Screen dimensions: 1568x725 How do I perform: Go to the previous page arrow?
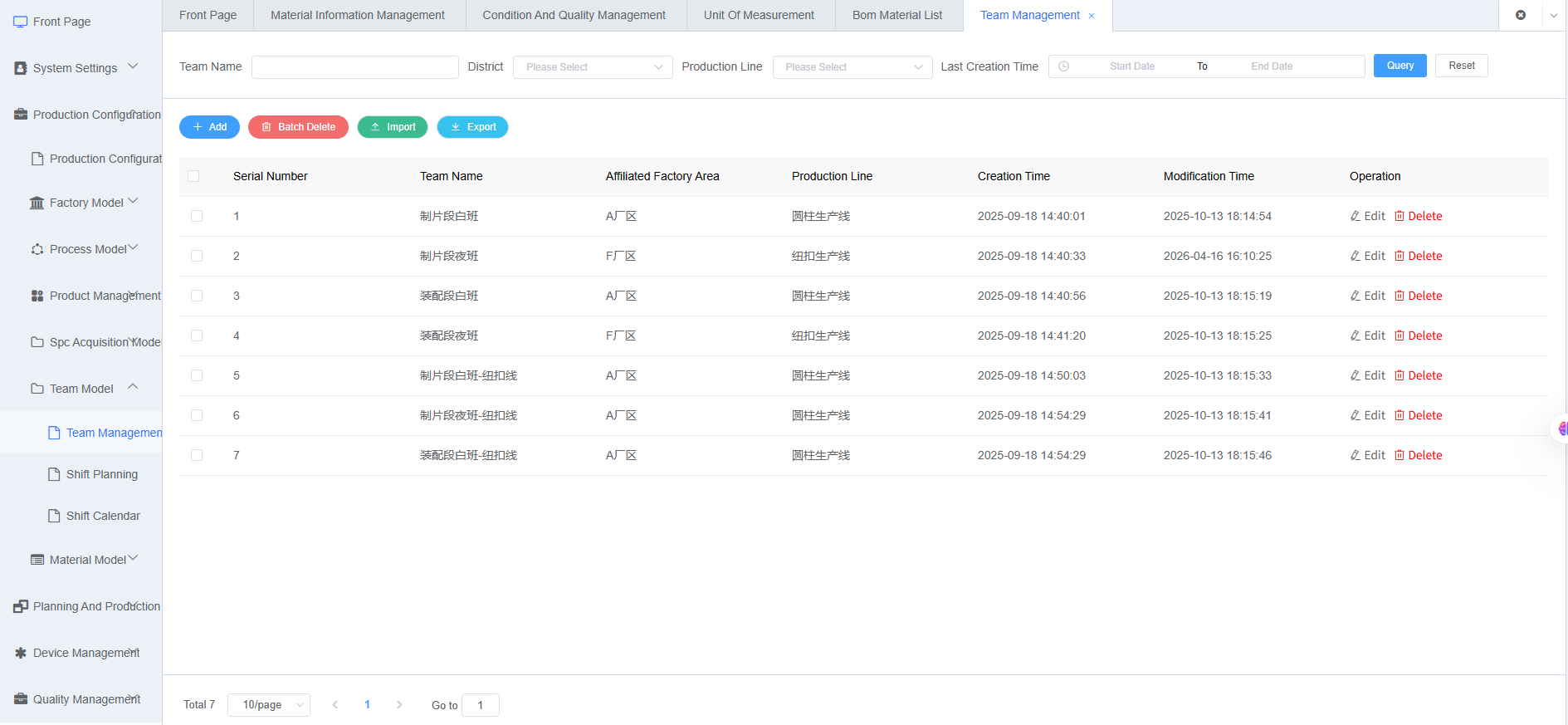(335, 705)
